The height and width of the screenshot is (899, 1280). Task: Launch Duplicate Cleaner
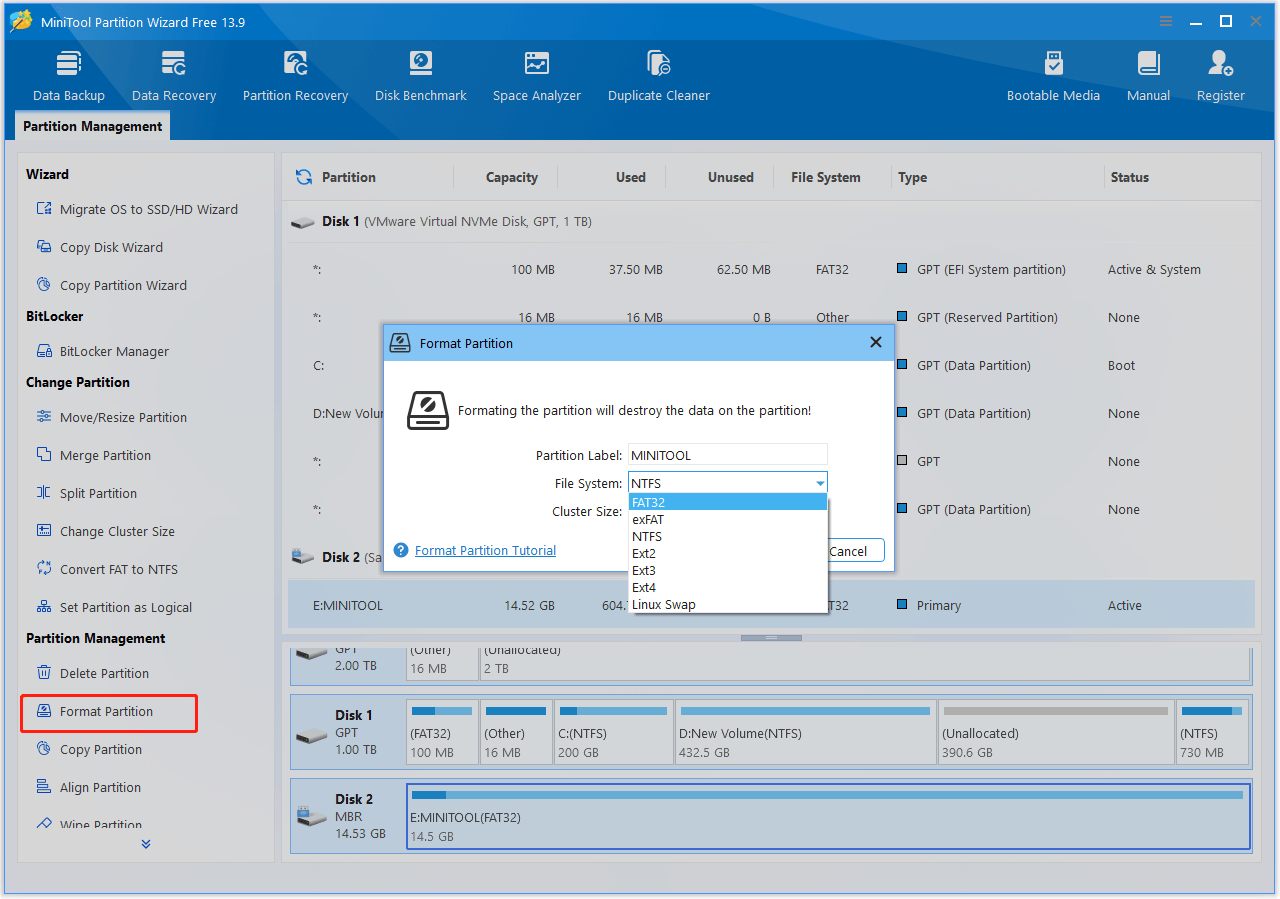point(659,77)
